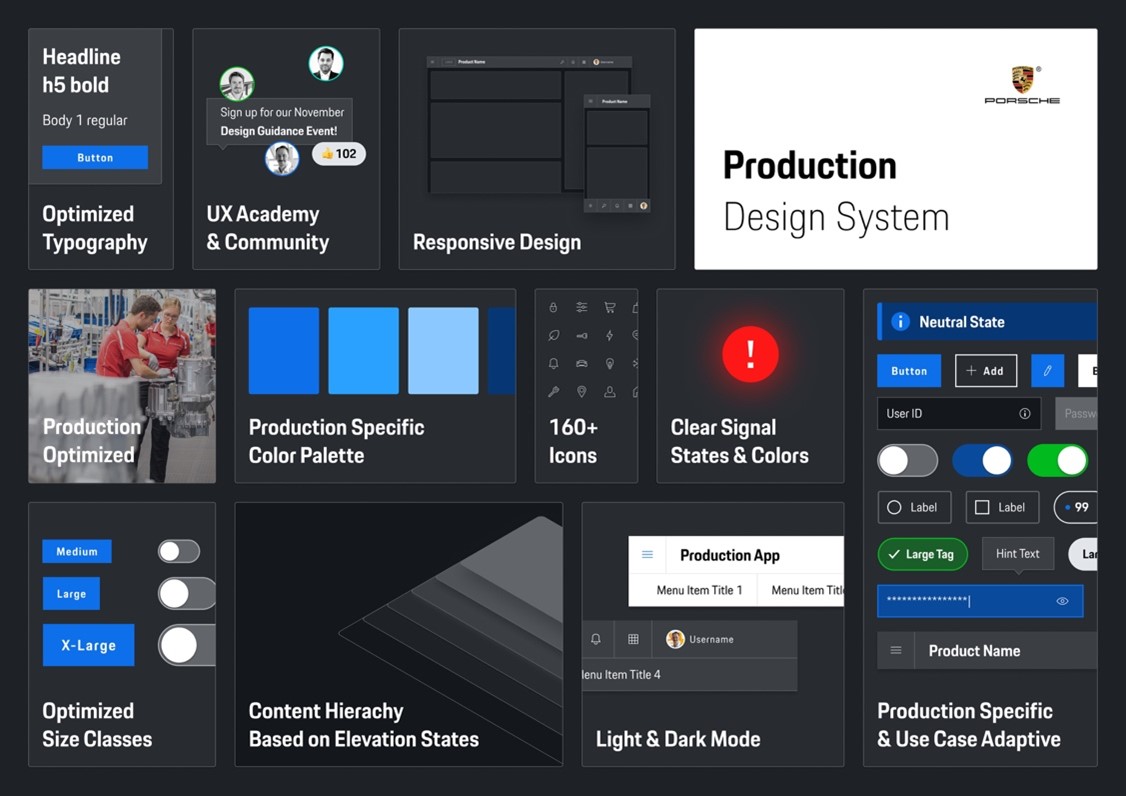Open the Production Optimized factory photo
This screenshot has width=1126, height=796.
point(122,386)
